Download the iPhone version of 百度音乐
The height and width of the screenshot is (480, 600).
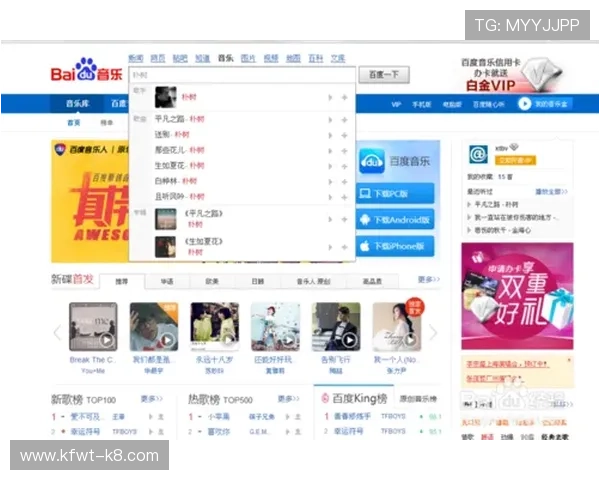pos(395,246)
